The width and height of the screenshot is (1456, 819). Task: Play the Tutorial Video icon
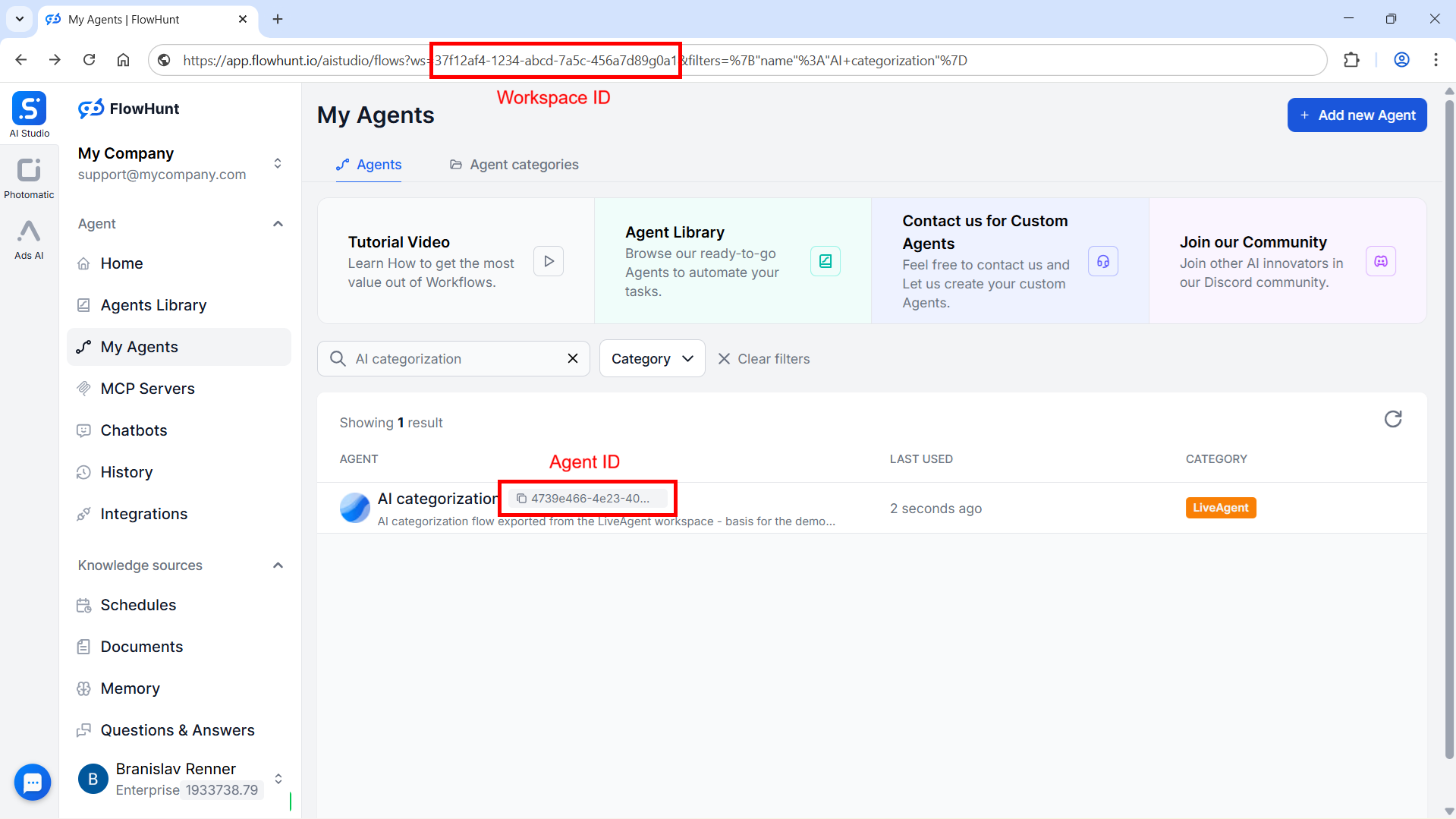click(x=548, y=261)
